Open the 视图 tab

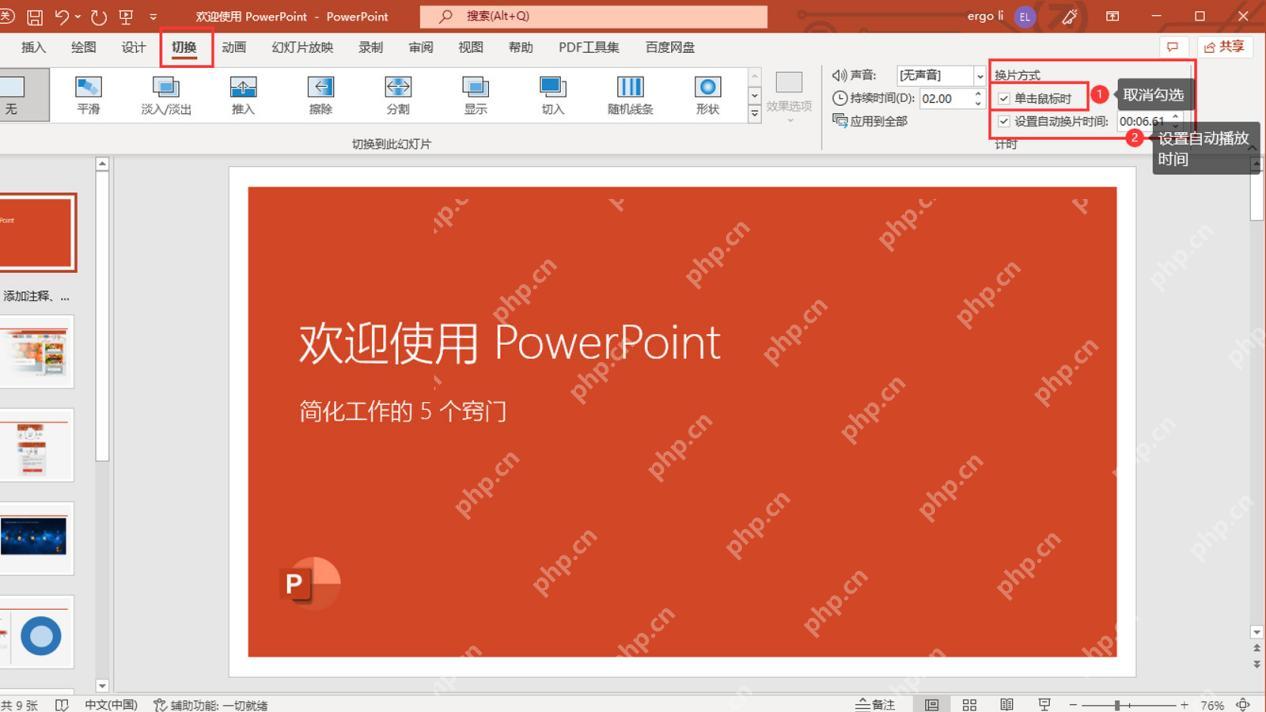click(x=471, y=47)
